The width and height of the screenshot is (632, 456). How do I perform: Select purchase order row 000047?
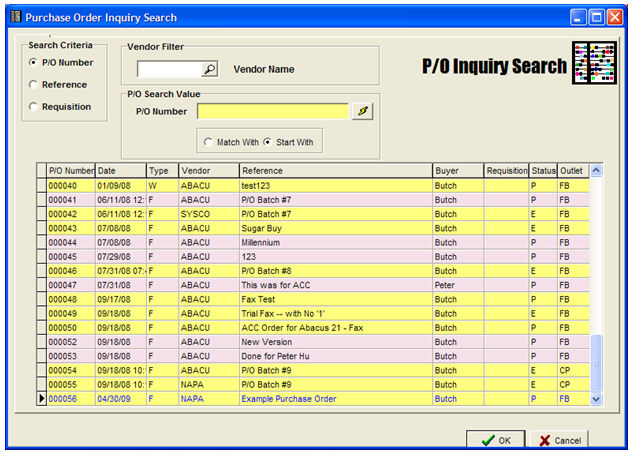coord(63,285)
